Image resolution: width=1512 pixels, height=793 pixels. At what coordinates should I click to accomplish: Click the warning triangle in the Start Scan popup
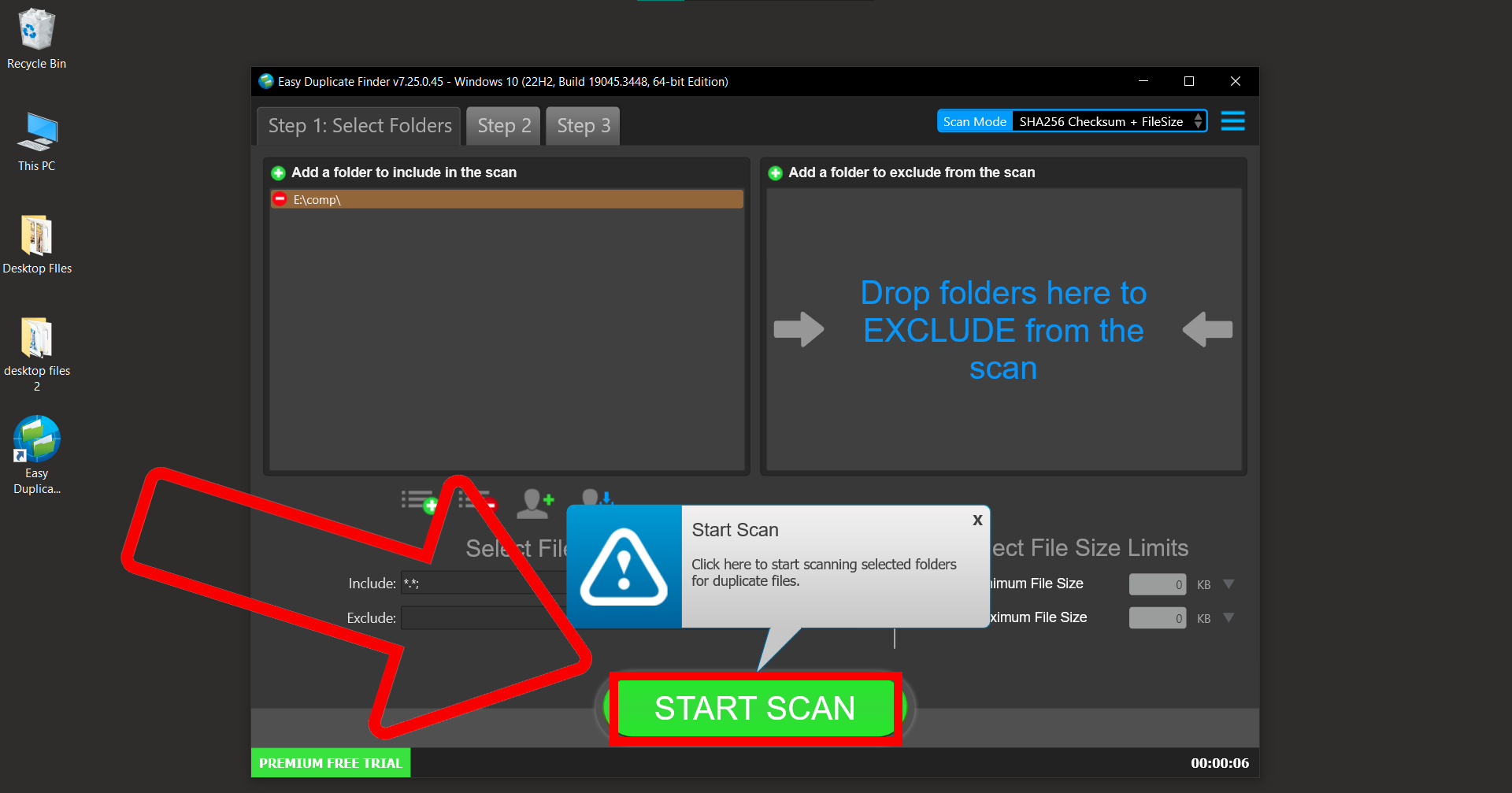pyautogui.click(x=624, y=566)
